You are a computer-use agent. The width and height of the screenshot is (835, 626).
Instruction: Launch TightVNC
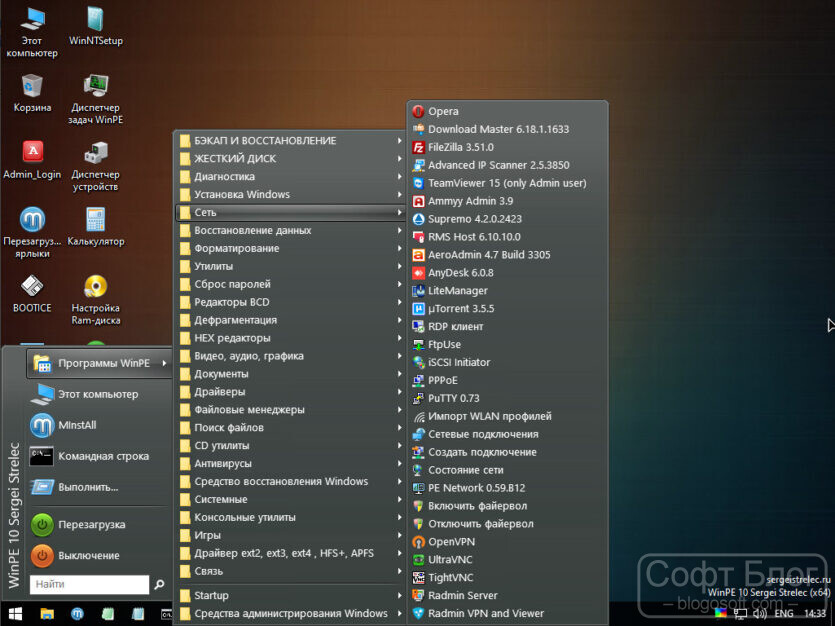click(507, 578)
